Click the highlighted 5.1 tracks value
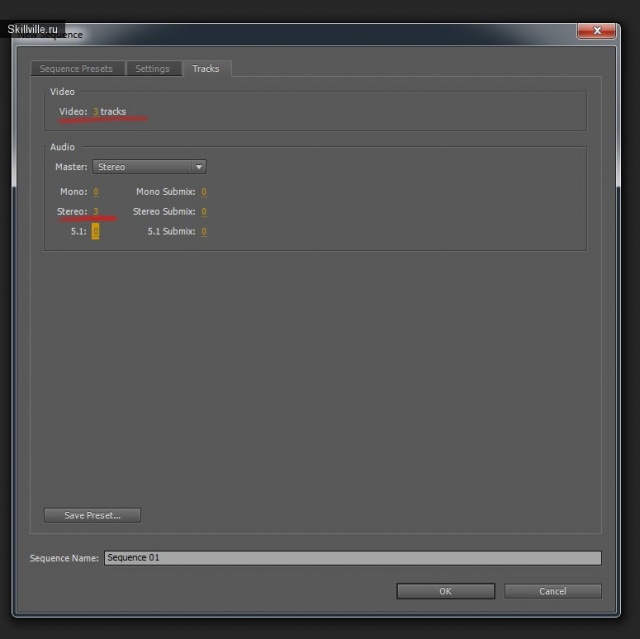This screenshot has height=639, width=640. (96, 231)
